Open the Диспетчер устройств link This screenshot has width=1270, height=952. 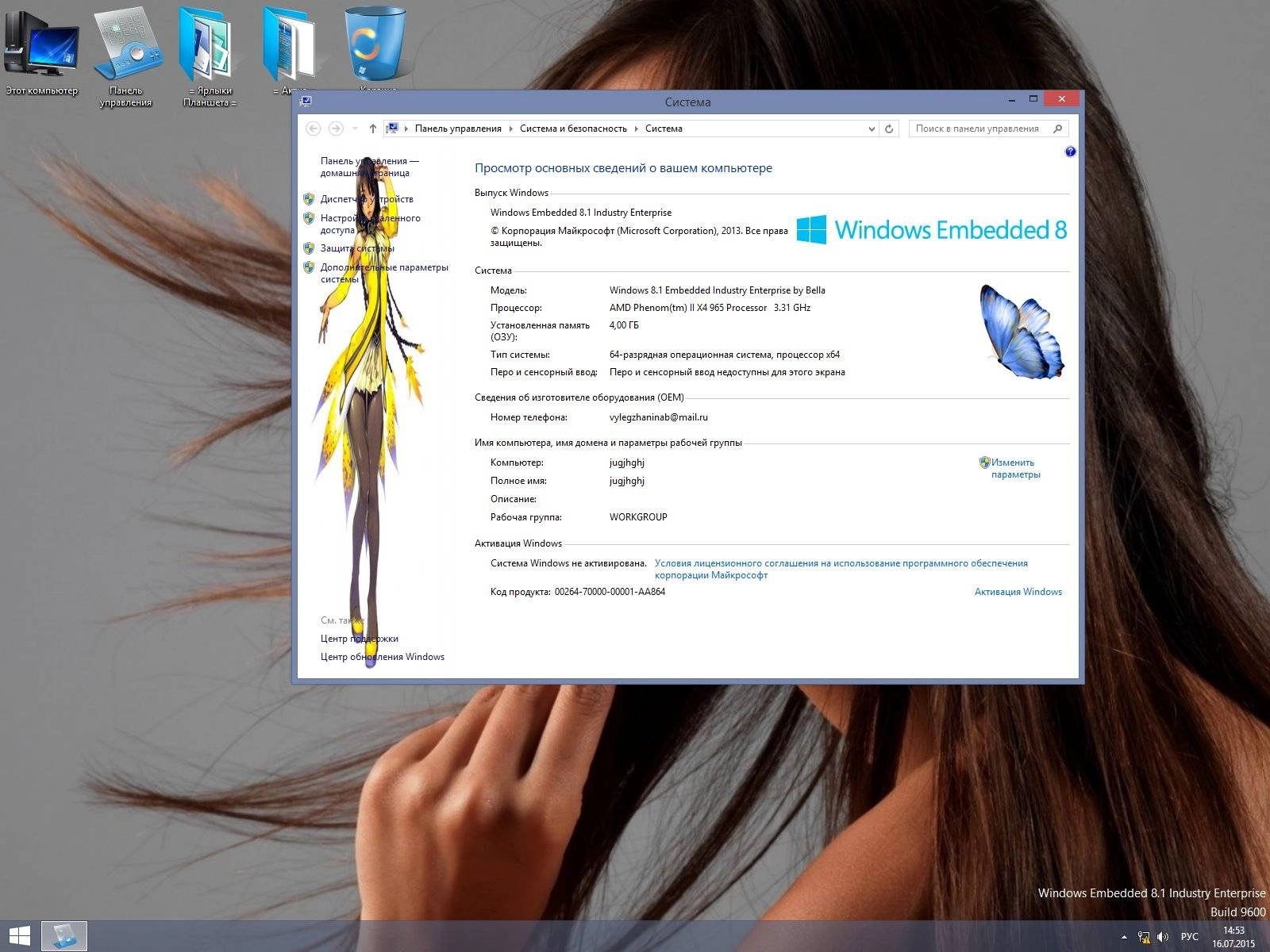[x=367, y=199]
